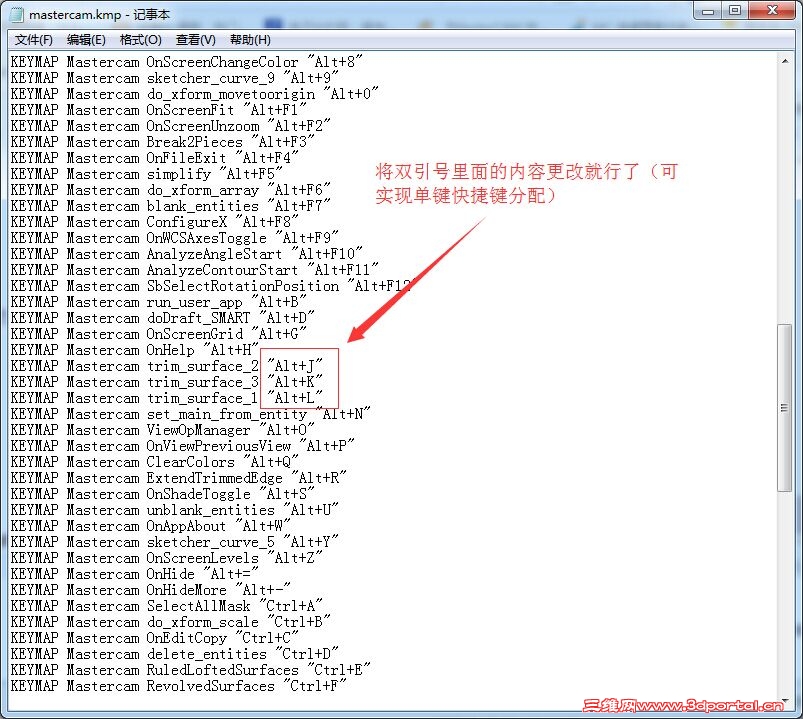
Task: Click the OnScreenLevels "Alt+Z" line
Action: (x=166, y=558)
